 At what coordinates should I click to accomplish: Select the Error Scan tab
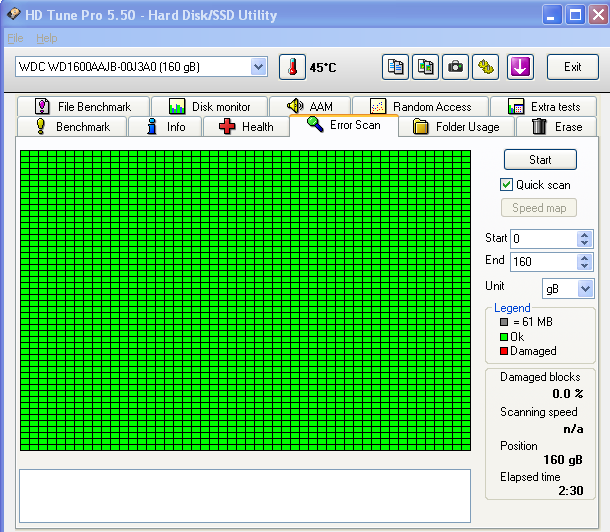coord(344,125)
